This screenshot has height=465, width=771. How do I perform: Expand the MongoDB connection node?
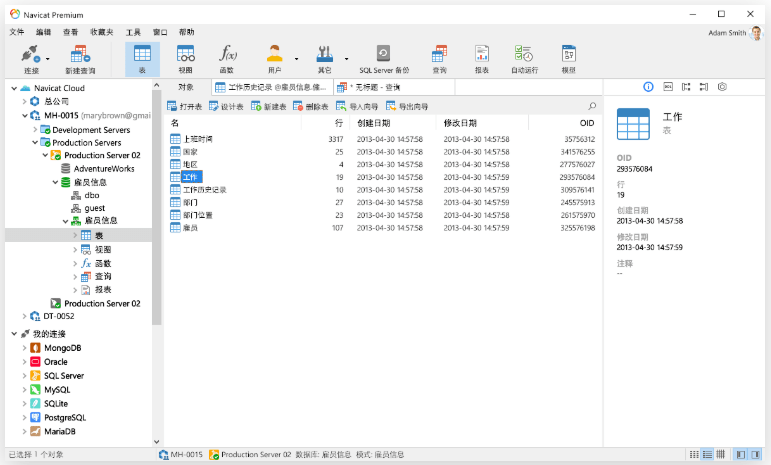[24, 348]
